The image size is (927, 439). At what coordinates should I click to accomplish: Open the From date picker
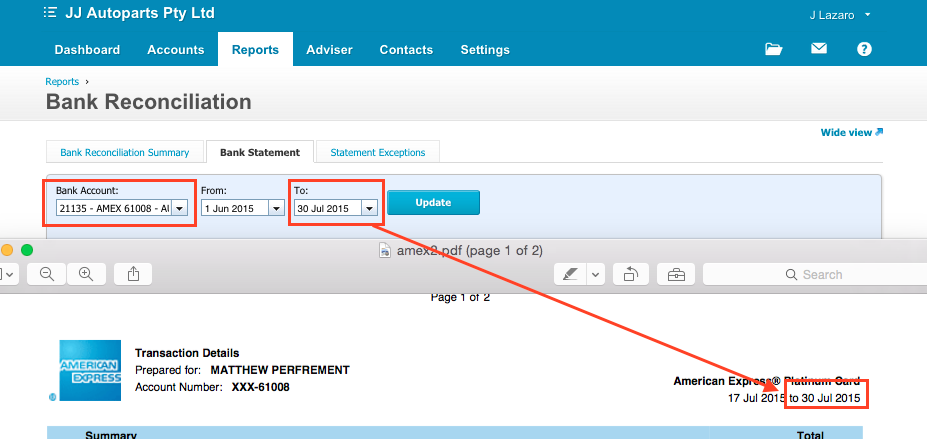point(276,208)
